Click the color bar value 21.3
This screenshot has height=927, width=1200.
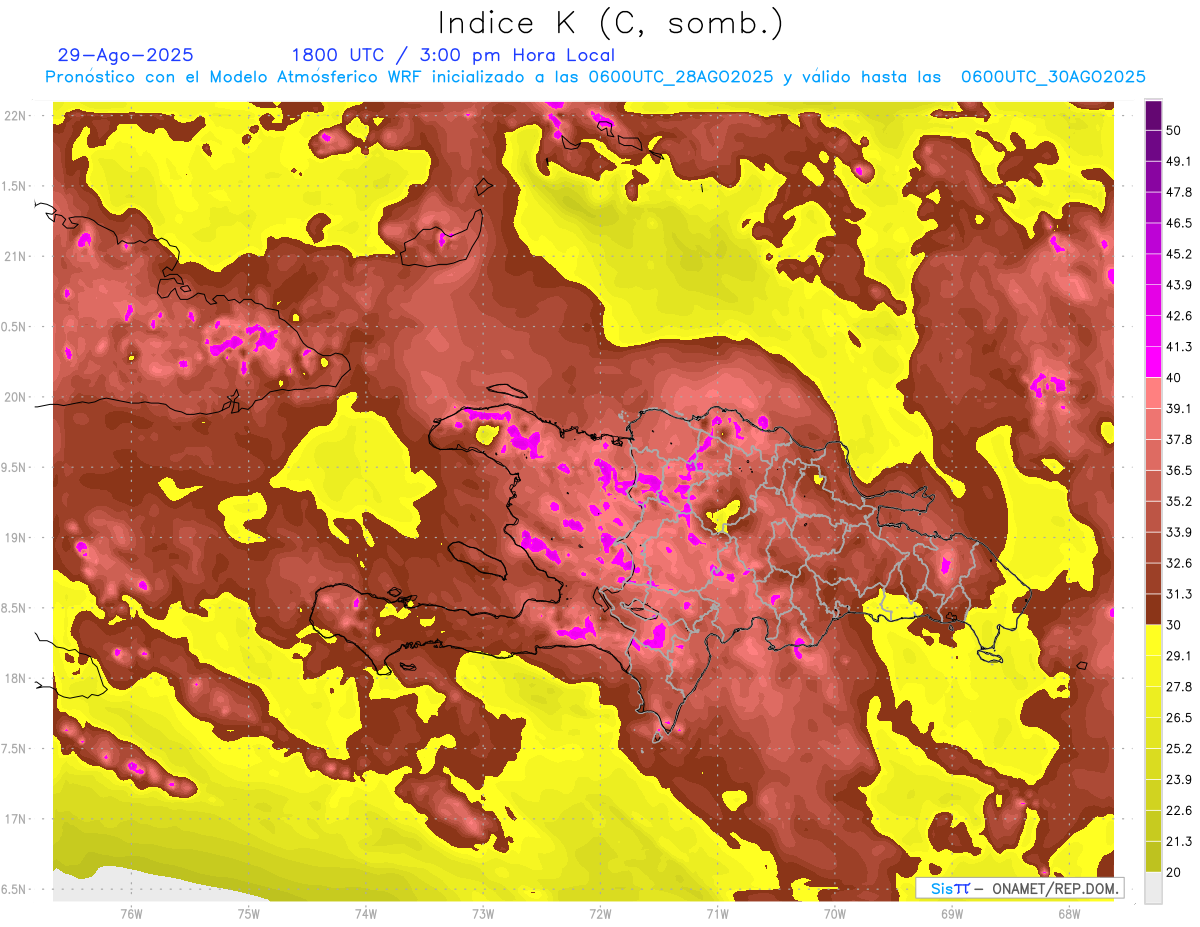1179,841
